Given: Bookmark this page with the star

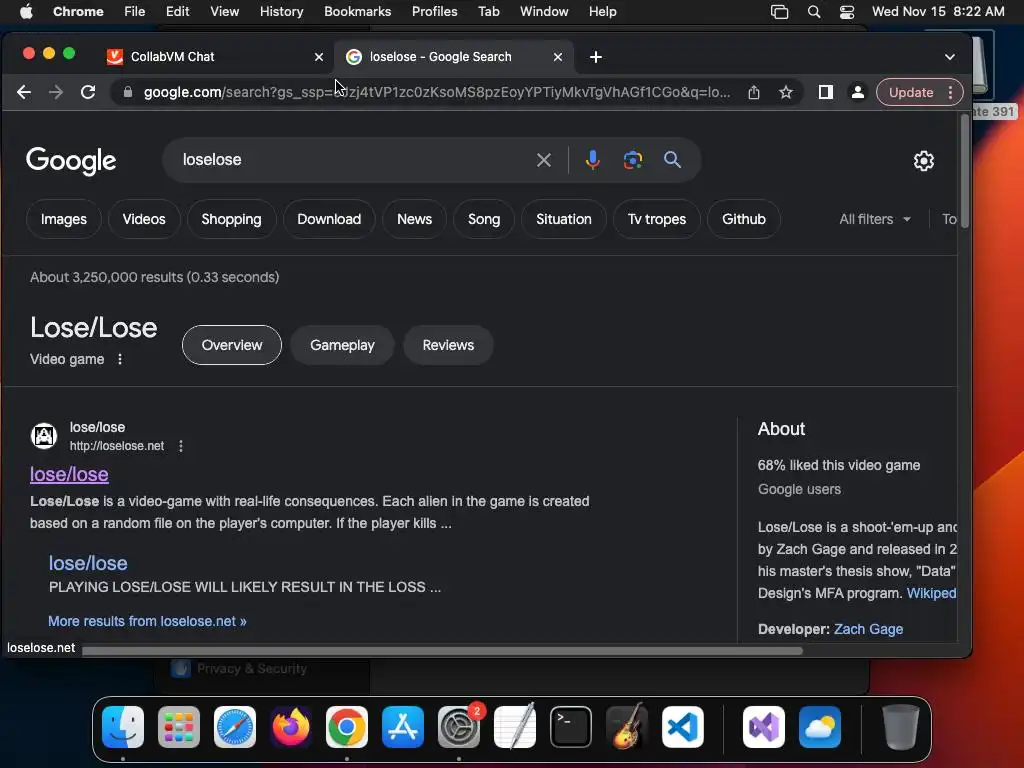Looking at the screenshot, I should pyautogui.click(x=786, y=92).
